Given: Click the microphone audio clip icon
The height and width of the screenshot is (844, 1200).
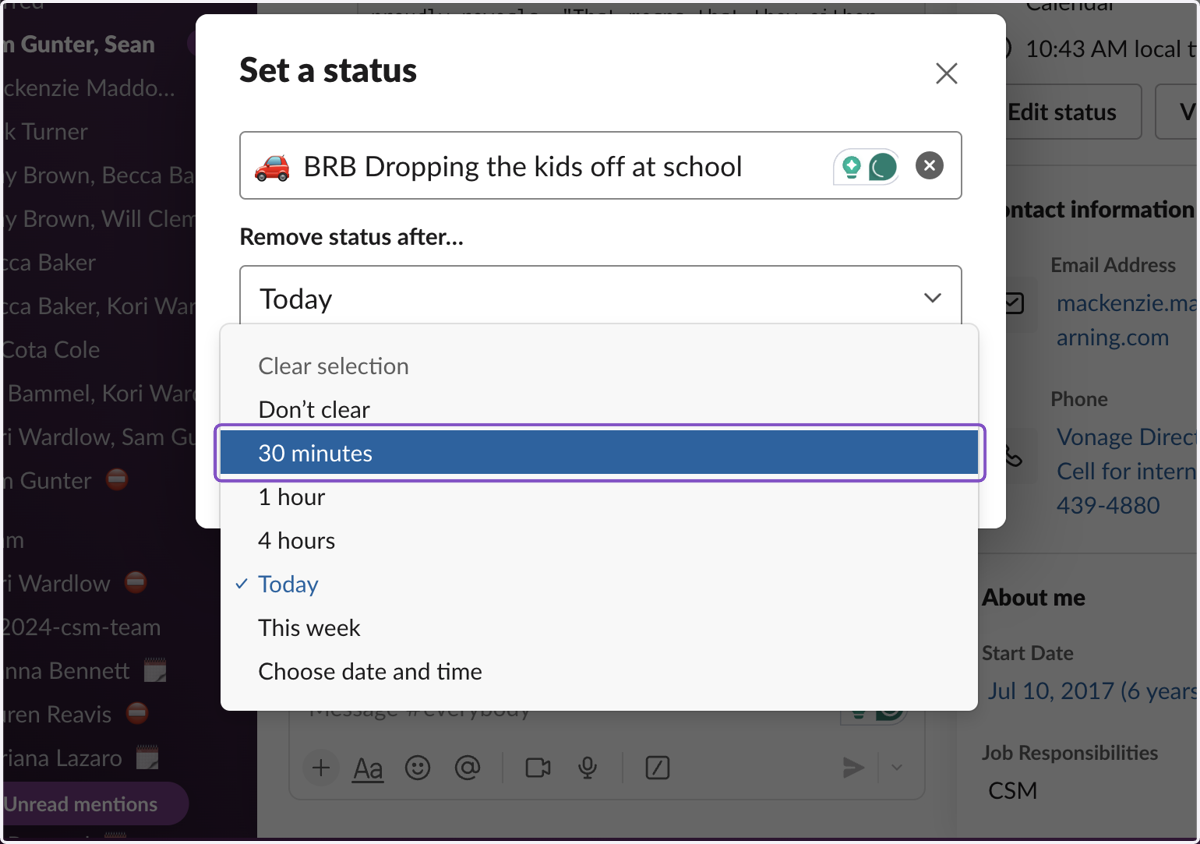Looking at the screenshot, I should pos(588,768).
